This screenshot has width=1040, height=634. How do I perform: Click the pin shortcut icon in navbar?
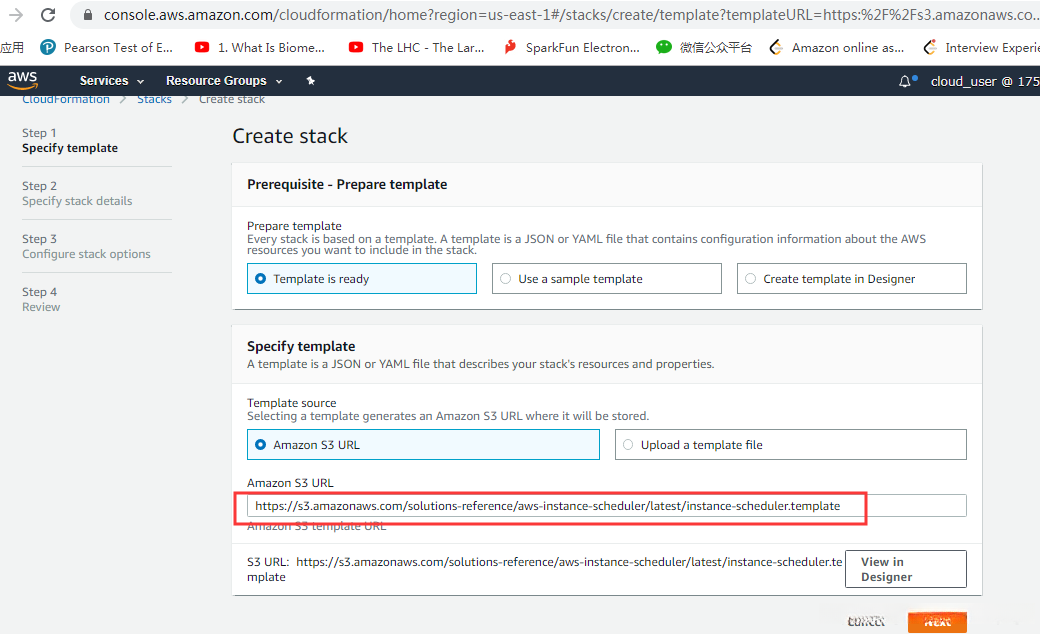pos(311,81)
